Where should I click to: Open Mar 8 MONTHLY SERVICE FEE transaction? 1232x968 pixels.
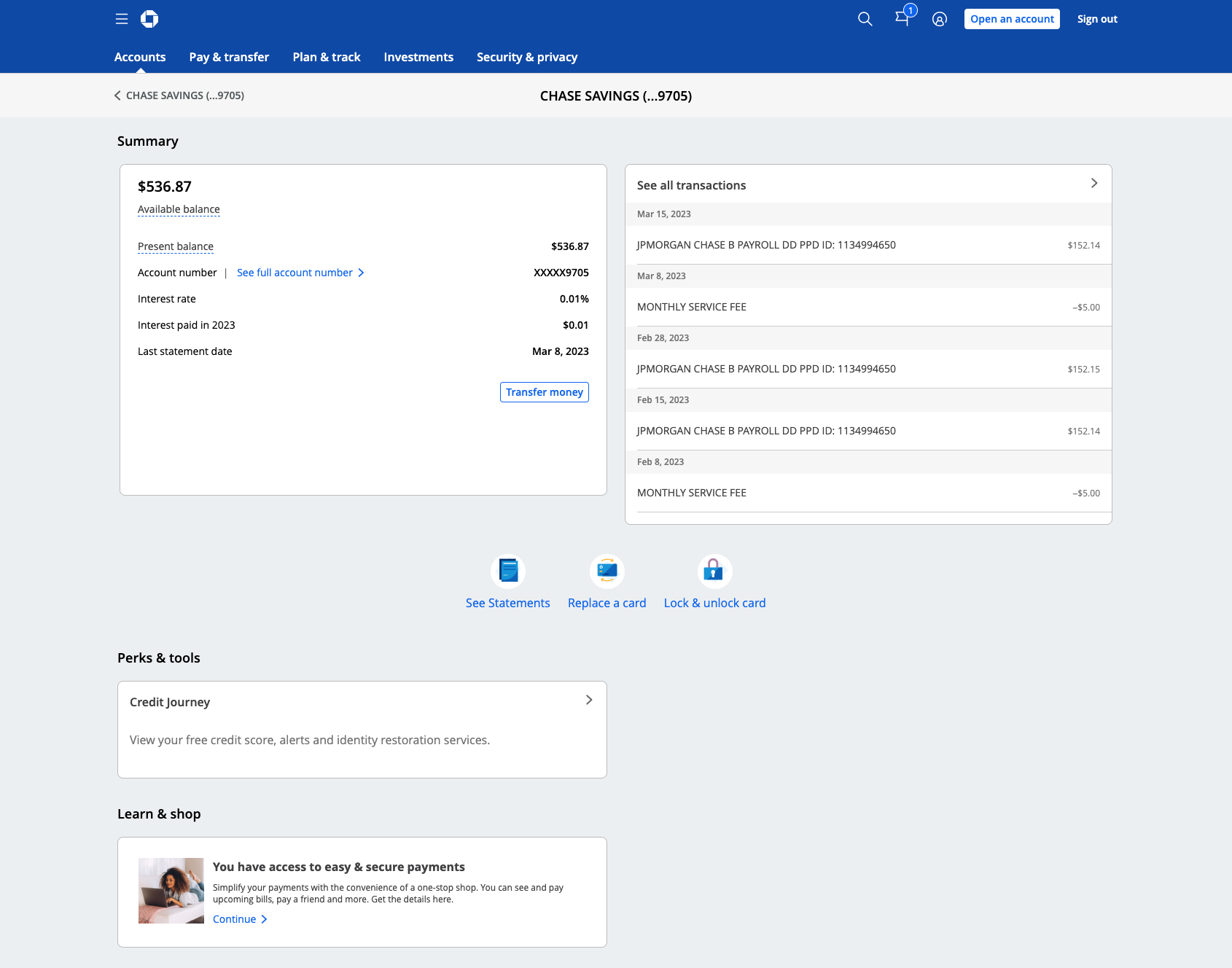pos(868,307)
